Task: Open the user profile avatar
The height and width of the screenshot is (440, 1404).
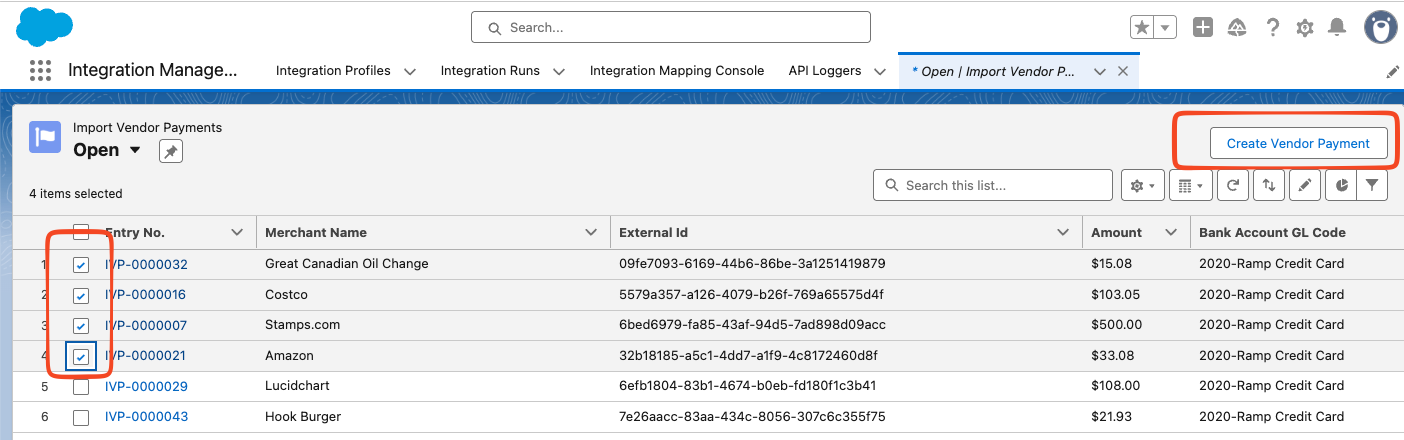Action: 1381,27
